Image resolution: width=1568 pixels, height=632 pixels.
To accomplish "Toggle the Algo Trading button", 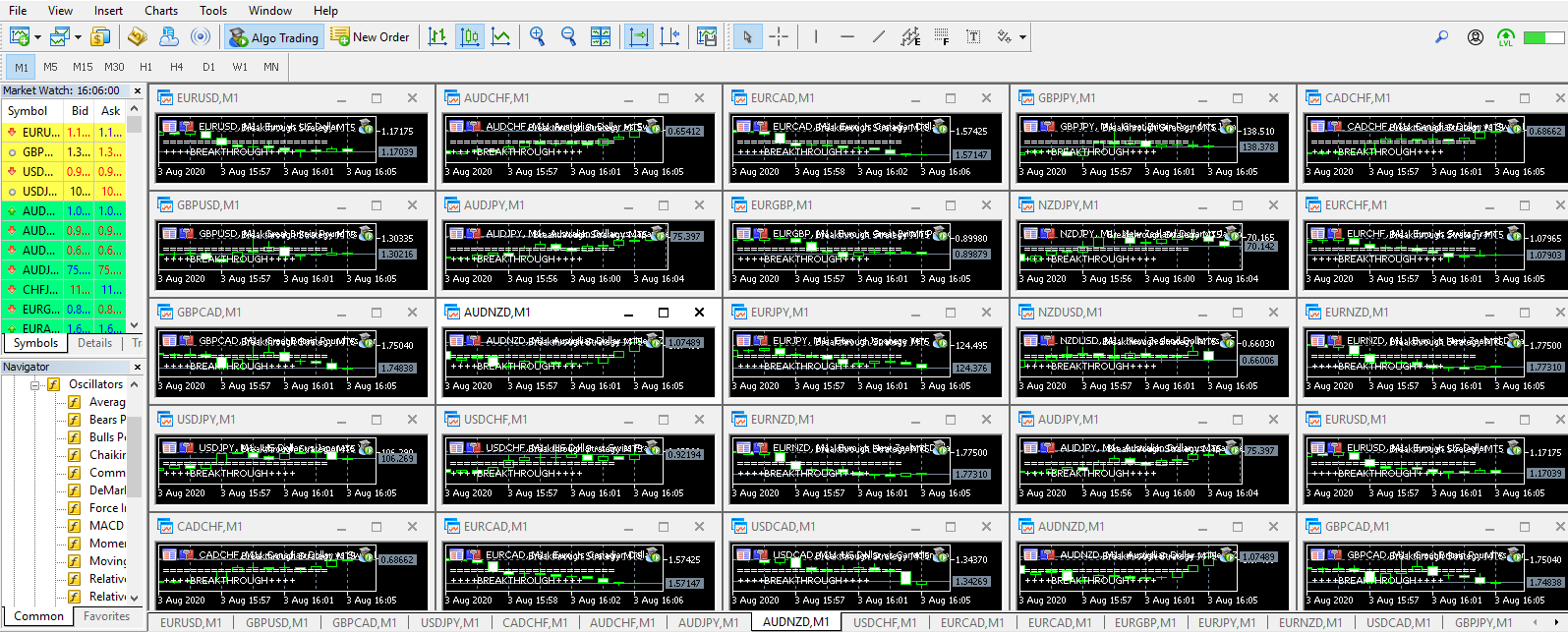I will pos(274,37).
